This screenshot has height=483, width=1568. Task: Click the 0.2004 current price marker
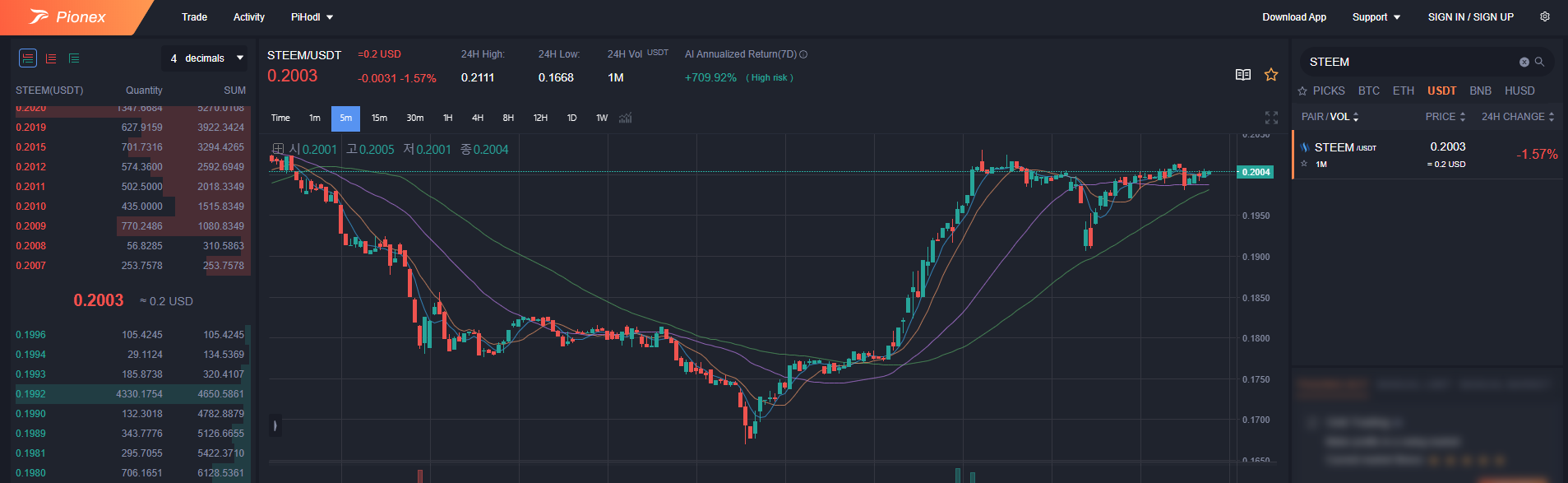click(1256, 172)
